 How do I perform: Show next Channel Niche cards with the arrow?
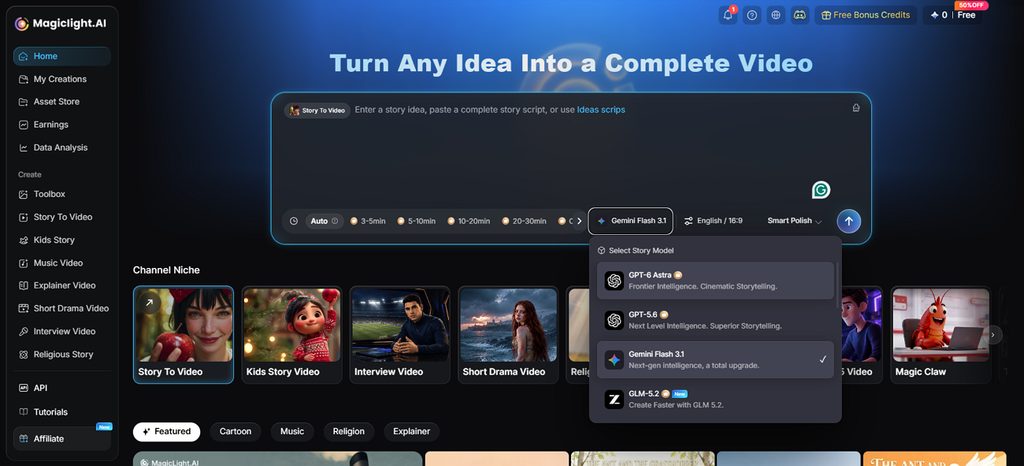[993, 335]
